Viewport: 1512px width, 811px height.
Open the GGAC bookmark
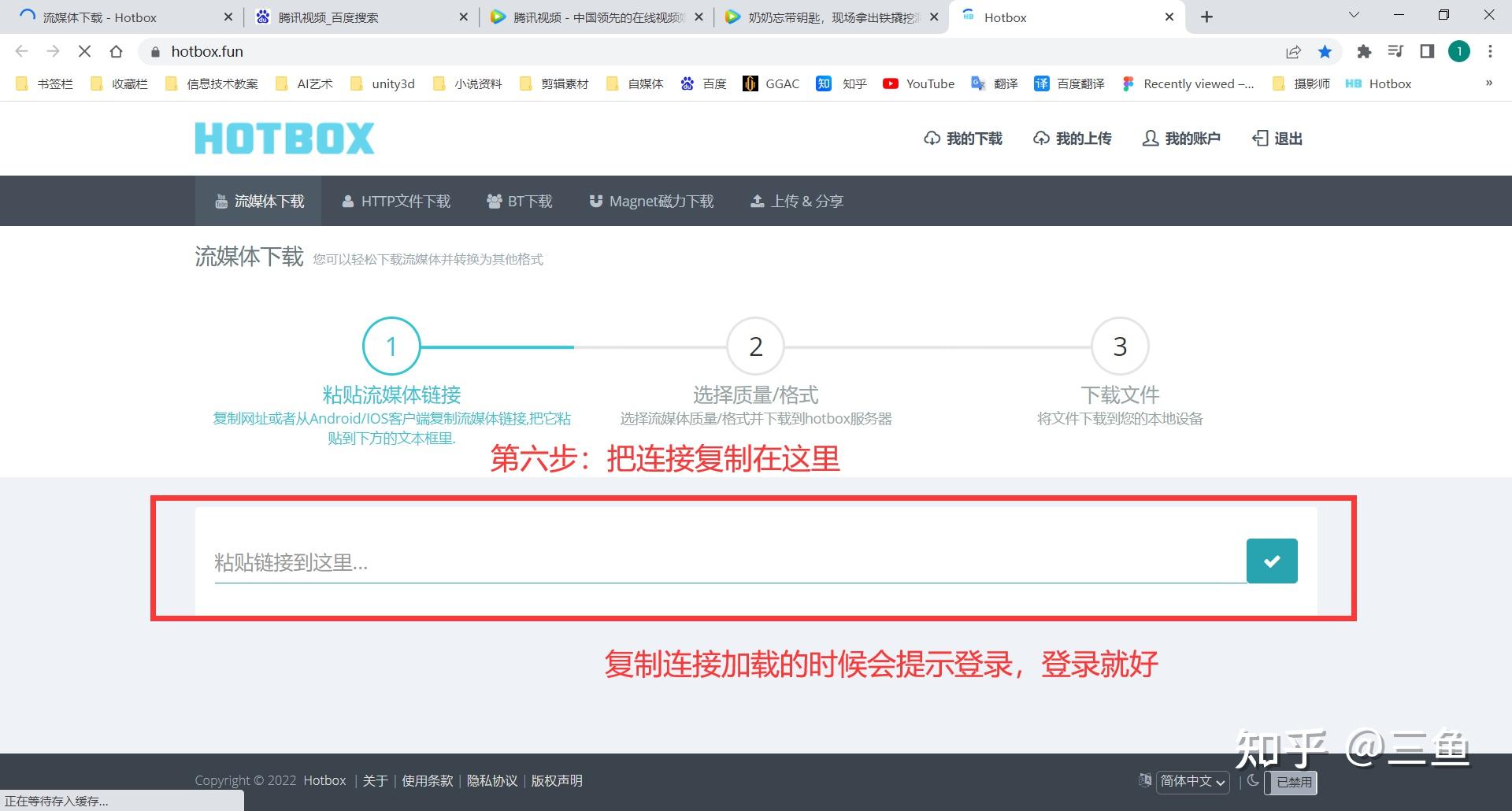(x=771, y=83)
